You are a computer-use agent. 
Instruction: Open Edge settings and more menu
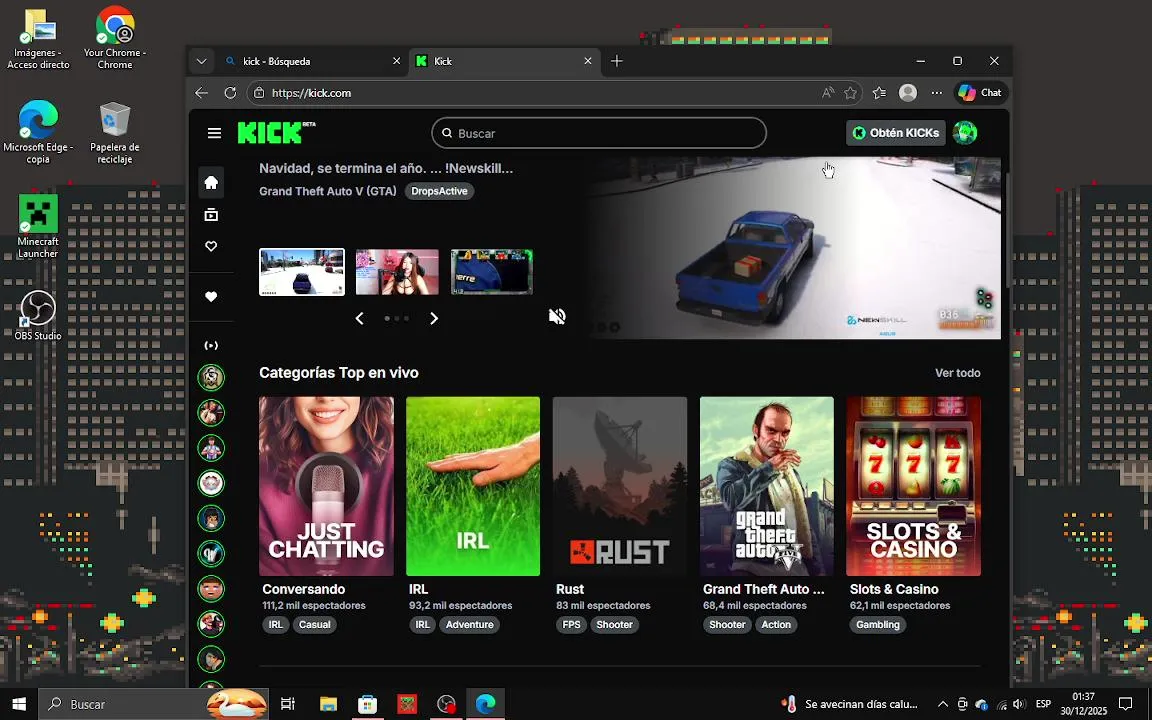click(x=937, y=93)
